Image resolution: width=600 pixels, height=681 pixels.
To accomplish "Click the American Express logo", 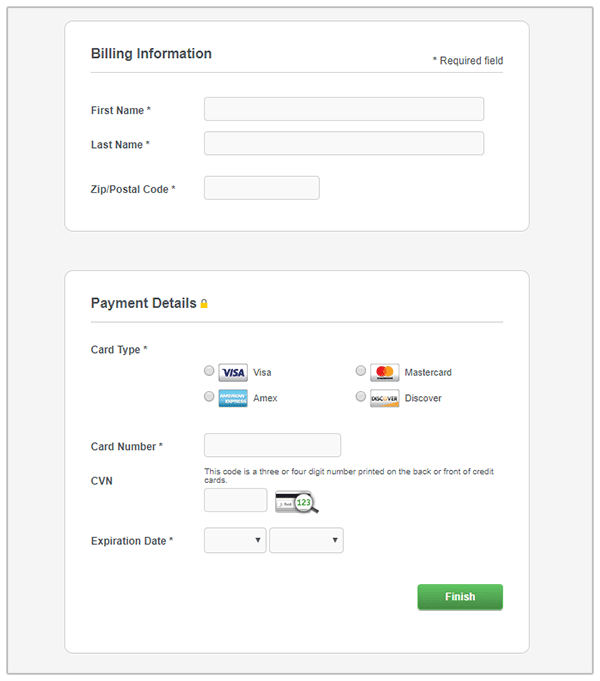I will point(233,398).
